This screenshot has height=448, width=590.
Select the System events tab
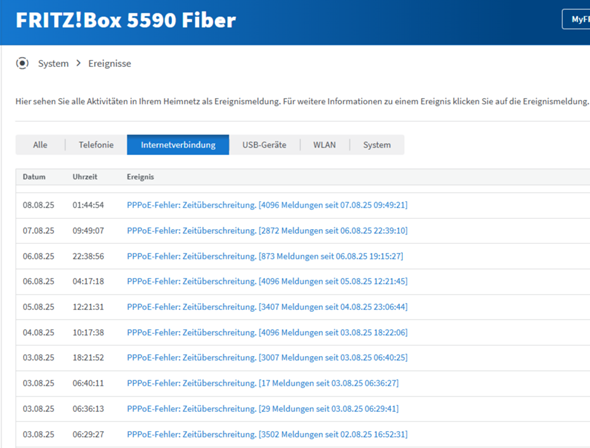[x=377, y=145]
